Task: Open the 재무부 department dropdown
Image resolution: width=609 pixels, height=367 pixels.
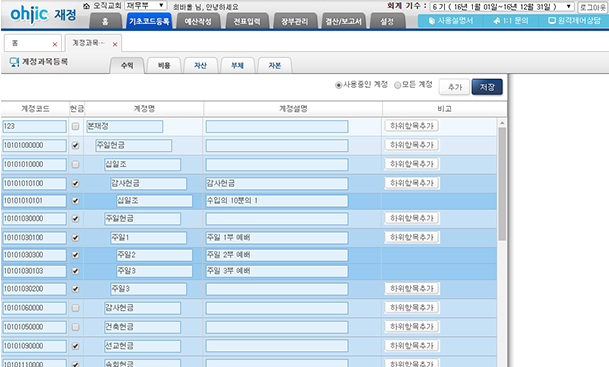Action: (x=146, y=6)
